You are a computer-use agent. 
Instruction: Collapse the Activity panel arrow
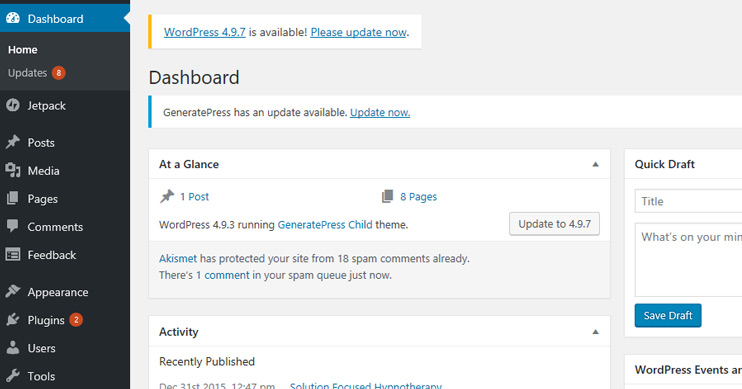(x=595, y=332)
